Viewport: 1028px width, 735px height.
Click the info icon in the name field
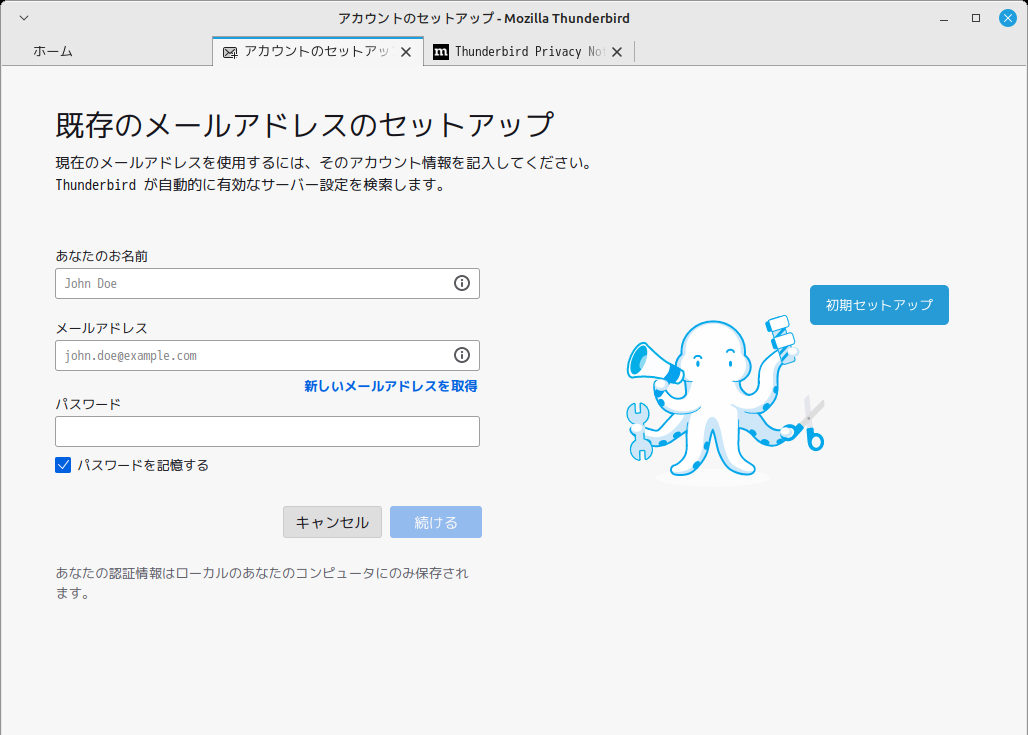click(x=462, y=283)
